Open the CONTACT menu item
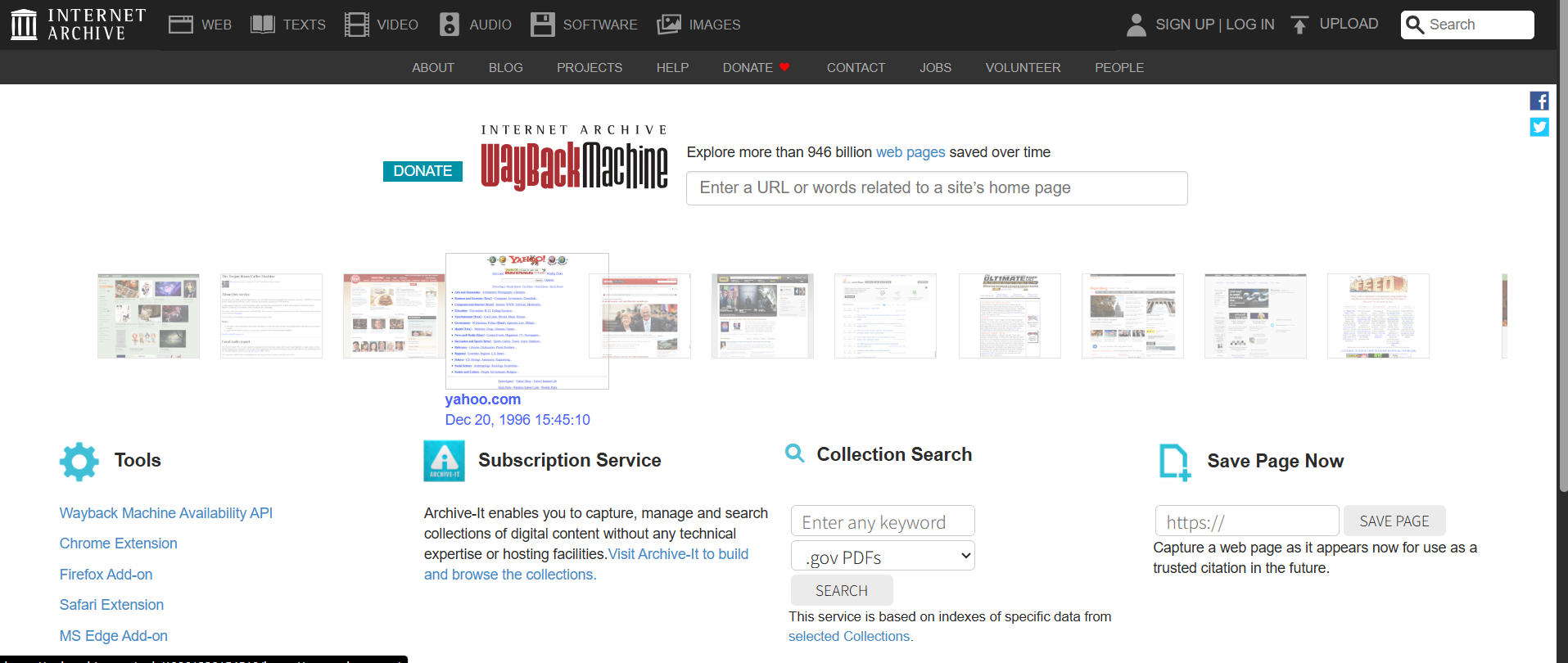1568x663 pixels. [856, 68]
